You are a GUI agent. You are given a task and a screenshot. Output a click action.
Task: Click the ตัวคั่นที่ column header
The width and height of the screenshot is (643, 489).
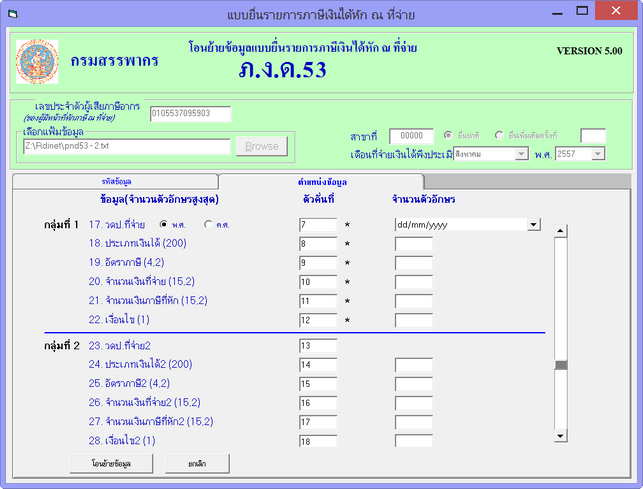(x=318, y=199)
